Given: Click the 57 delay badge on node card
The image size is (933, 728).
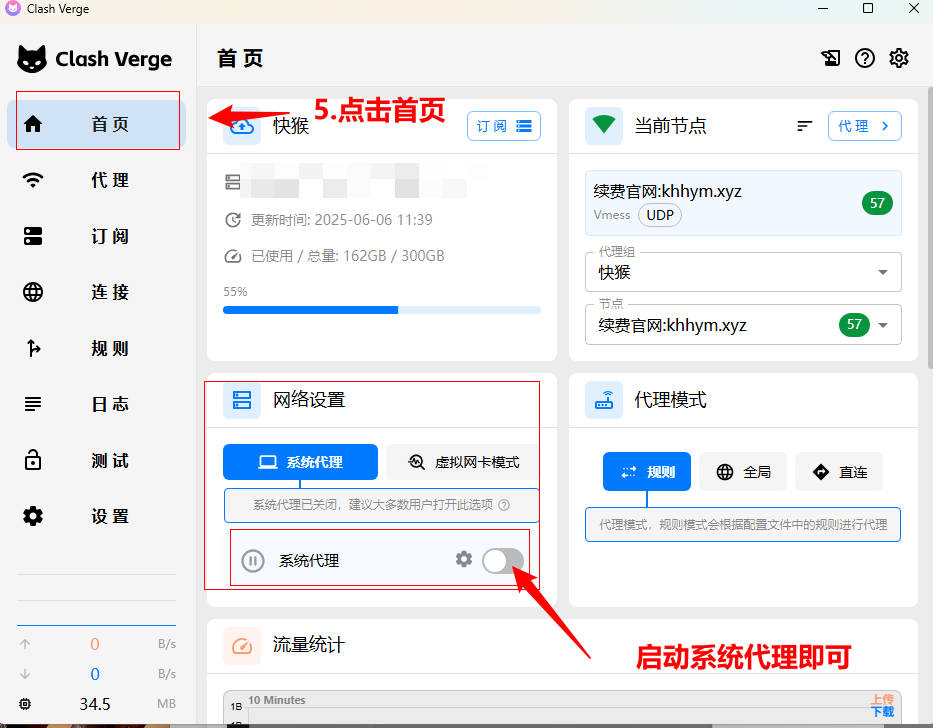Looking at the screenshot, I should pos(877,203).
